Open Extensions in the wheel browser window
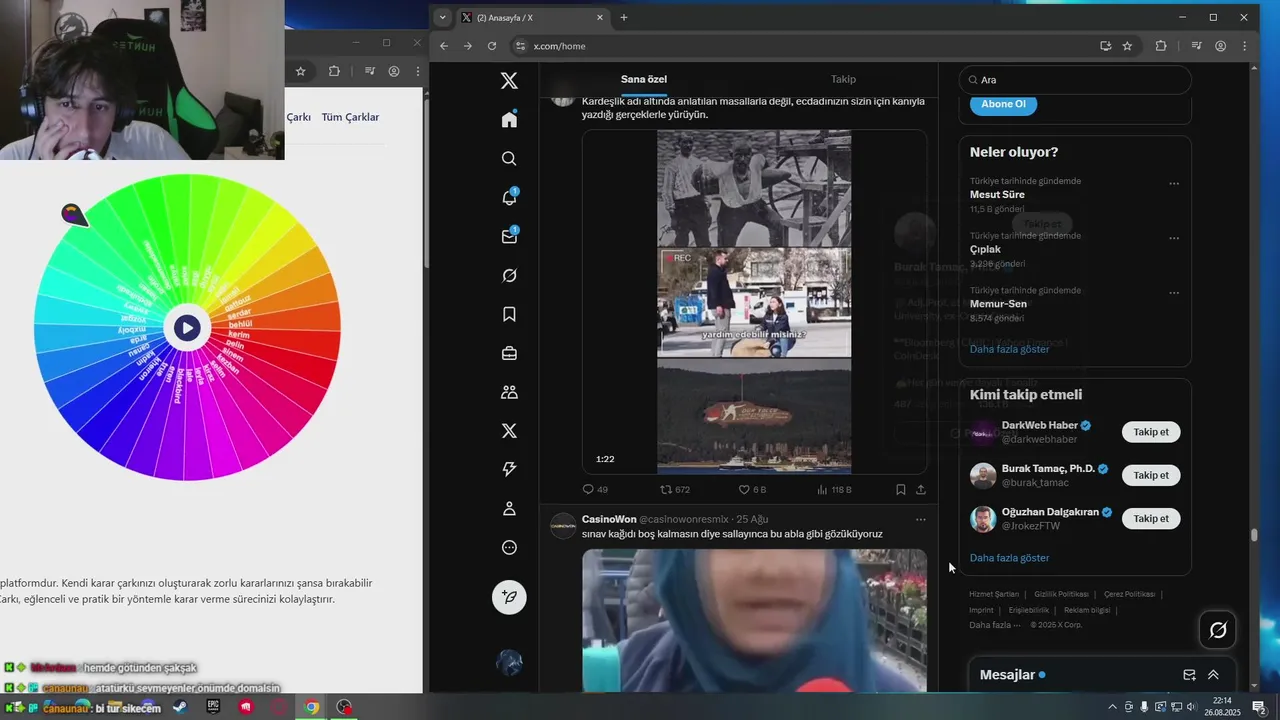1280x720 pixels. pos(334,71)
